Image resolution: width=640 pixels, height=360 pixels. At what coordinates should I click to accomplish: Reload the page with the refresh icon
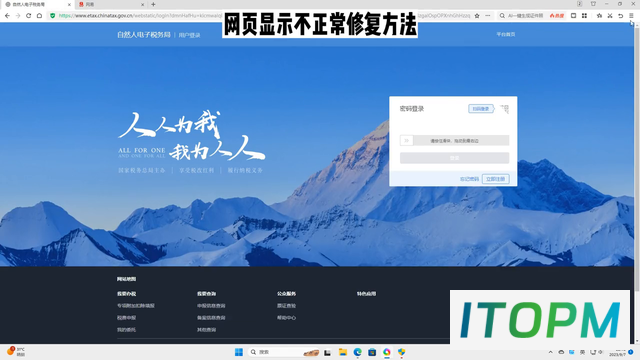tap(29, 16)
